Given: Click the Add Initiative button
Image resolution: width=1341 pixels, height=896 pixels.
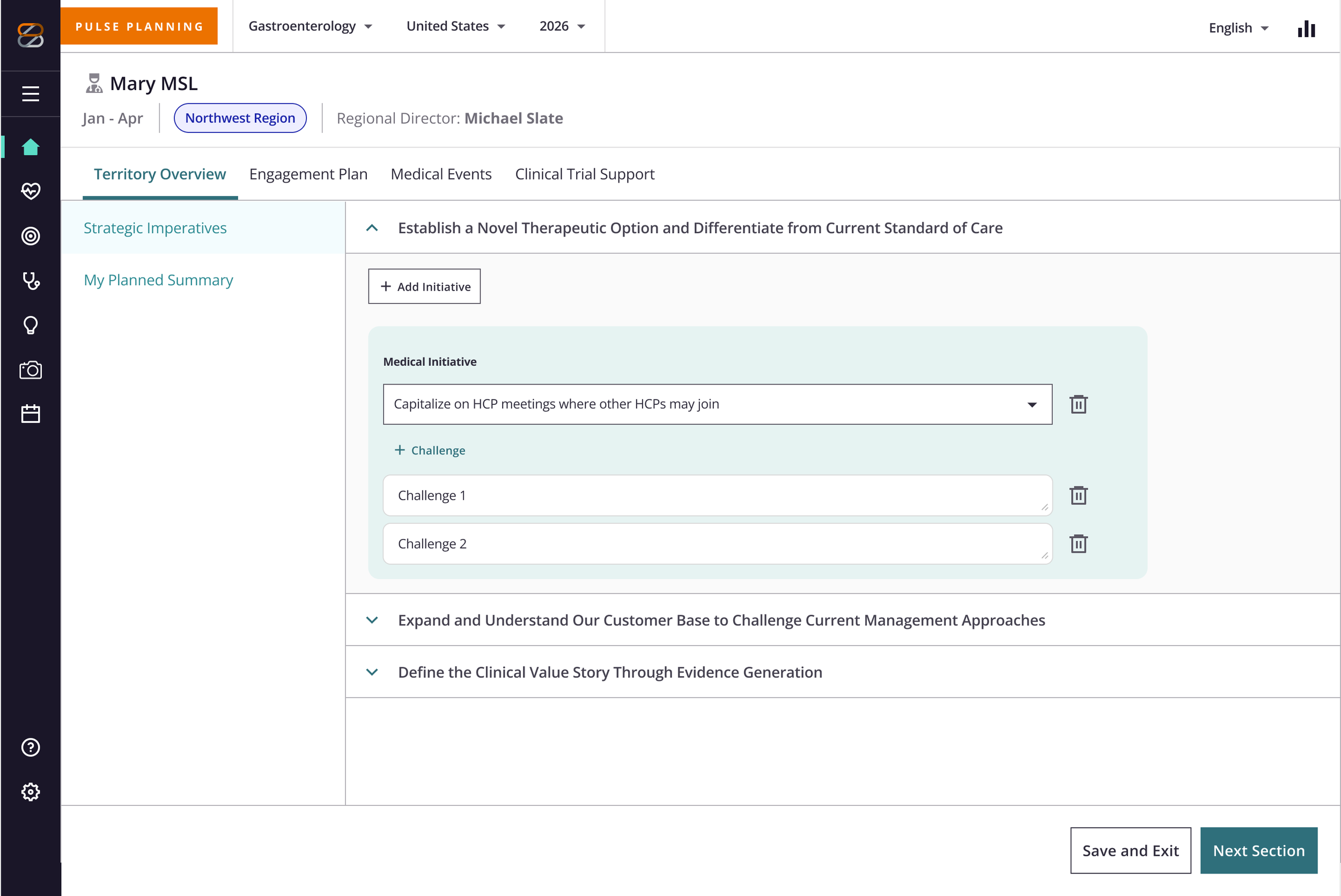Looking at the screenshot, I should click(424, 286).
